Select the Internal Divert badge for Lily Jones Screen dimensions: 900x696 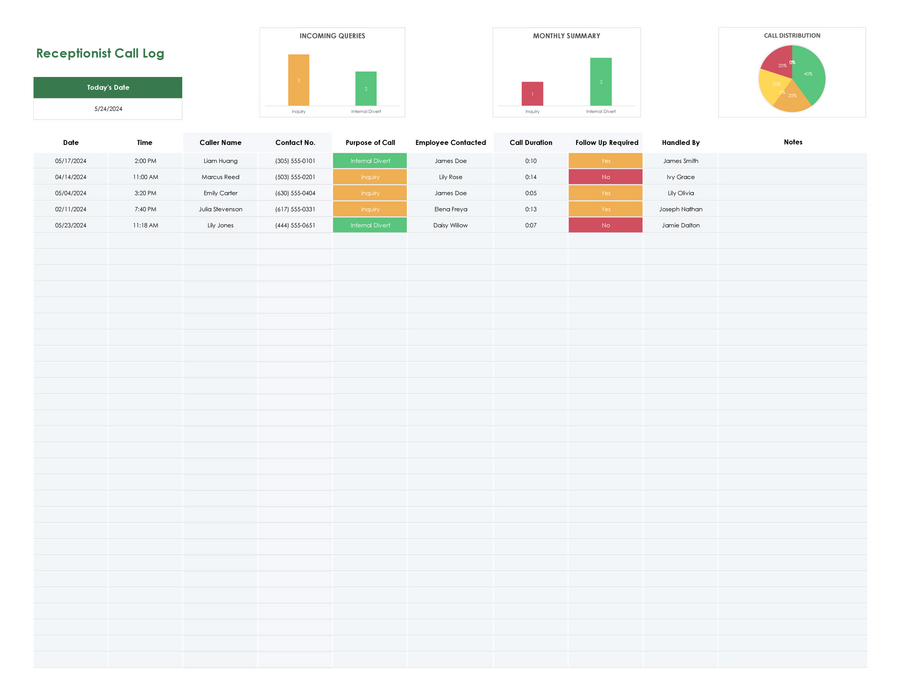pyautogui.click(x=370, y=225)
